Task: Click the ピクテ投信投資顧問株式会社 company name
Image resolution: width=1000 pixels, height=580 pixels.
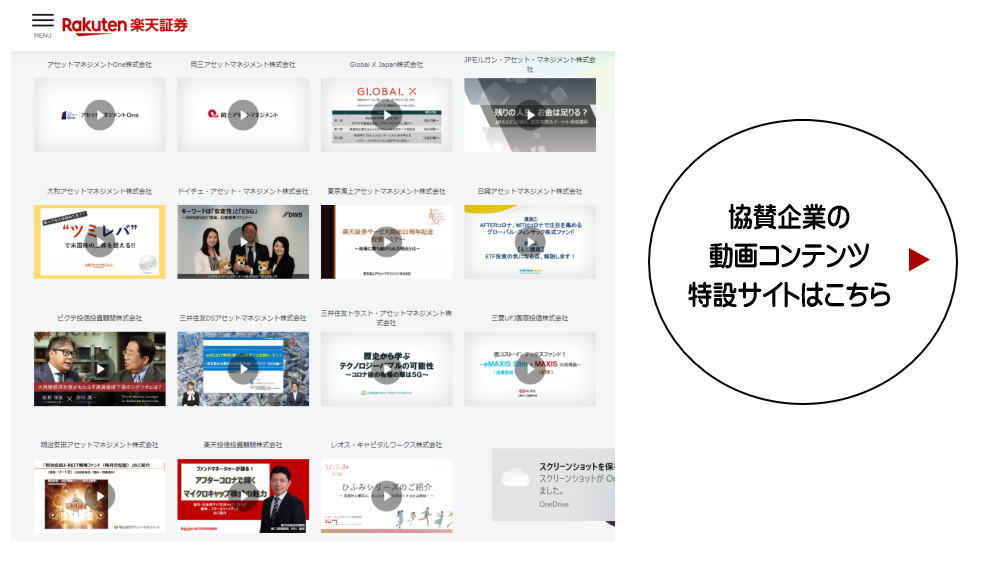Action: 99,318
